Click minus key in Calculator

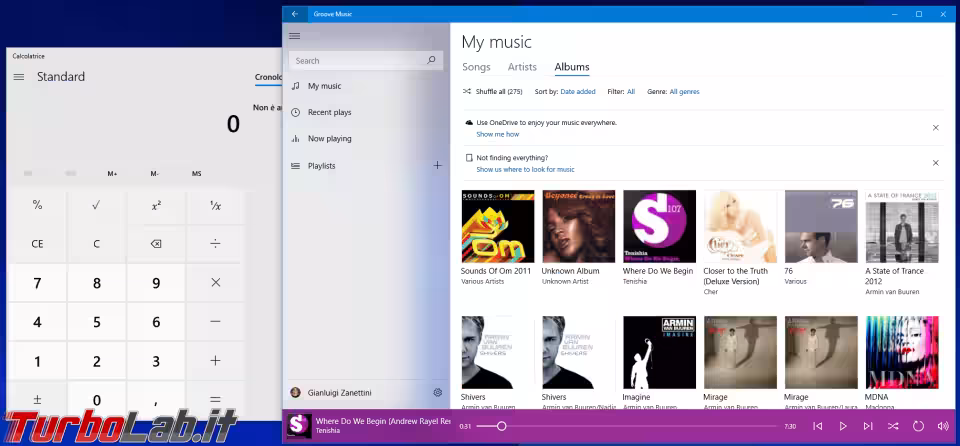215,322
